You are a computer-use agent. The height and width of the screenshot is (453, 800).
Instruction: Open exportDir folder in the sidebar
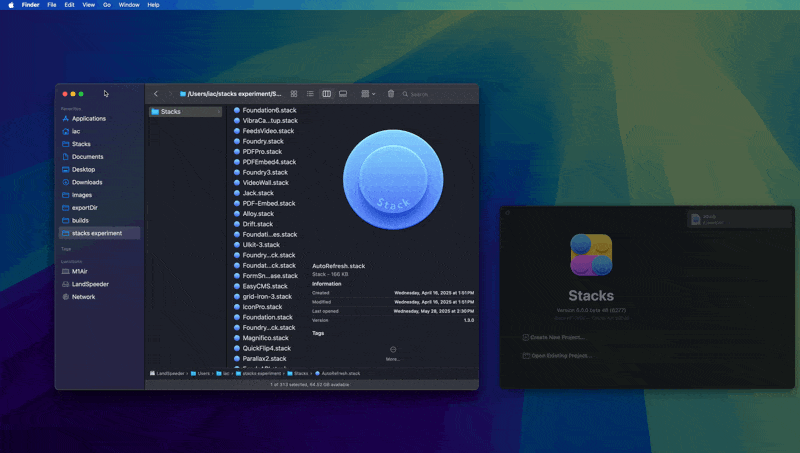click(x=85, y=208)
